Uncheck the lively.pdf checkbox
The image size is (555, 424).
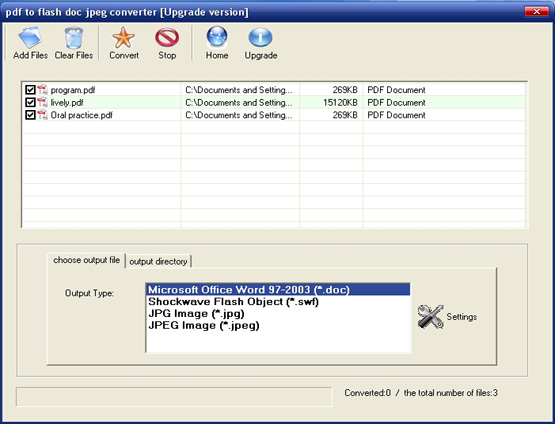(x=30, y=102)
